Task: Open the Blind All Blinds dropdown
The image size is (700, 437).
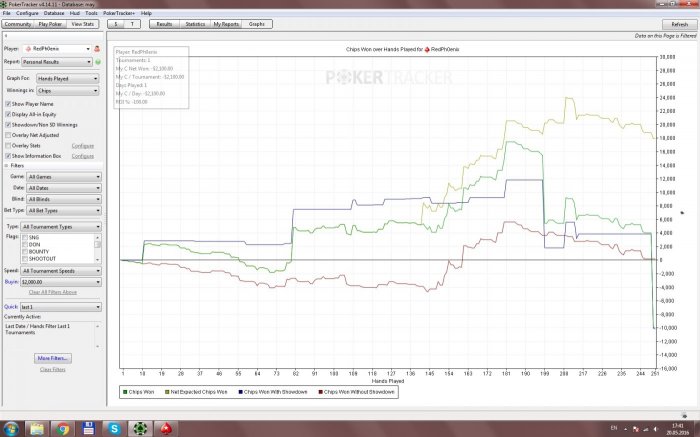Action: point(64,199)
